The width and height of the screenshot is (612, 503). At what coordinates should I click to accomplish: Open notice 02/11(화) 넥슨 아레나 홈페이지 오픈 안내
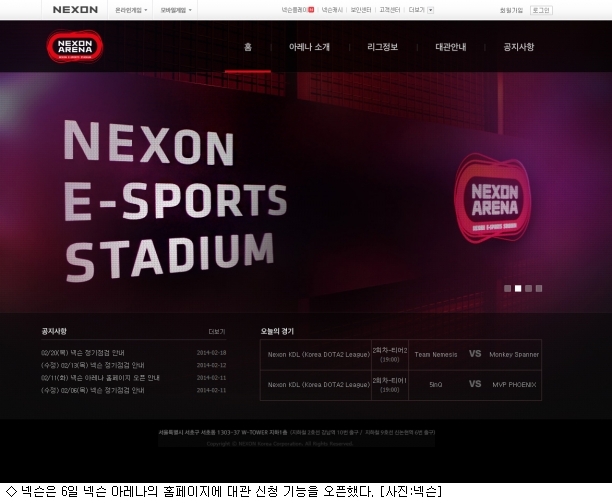[100, 378]
